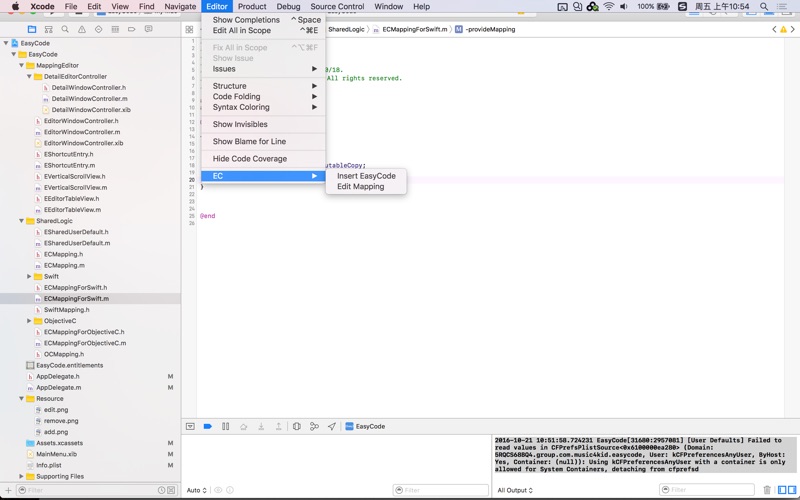
Task: Open the Apple menu
Action: click(x=15, y=7)
